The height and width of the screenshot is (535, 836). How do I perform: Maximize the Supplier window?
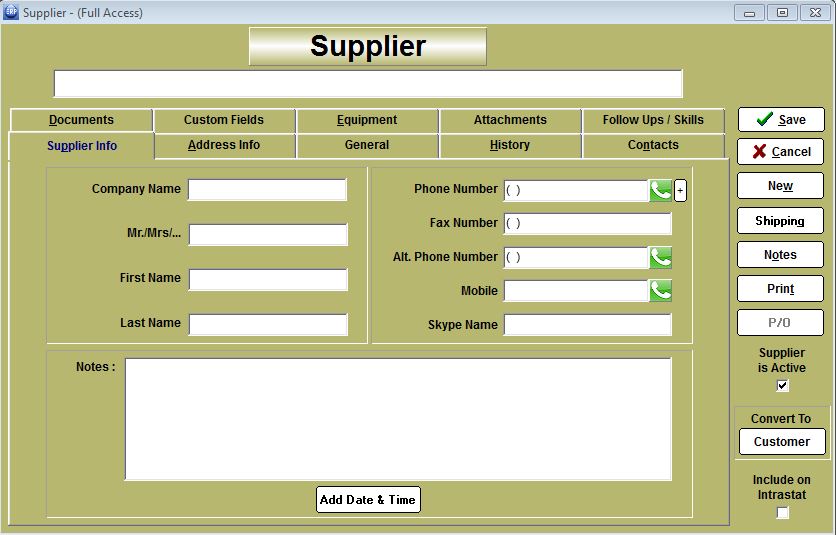[x=782, y=12]
